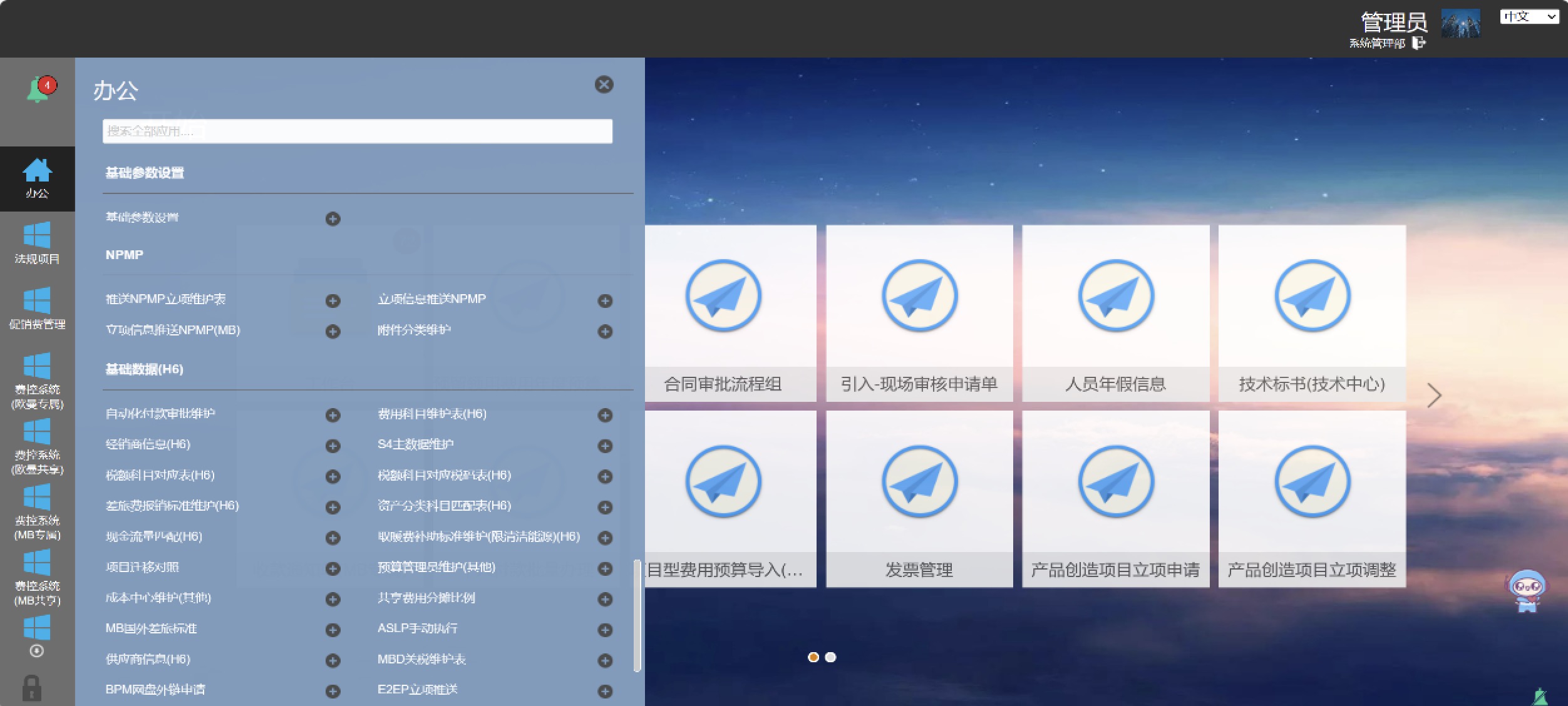Select the second carousel page dot
The height and width of the screenshot is (706, 1568).
[830, 657]
